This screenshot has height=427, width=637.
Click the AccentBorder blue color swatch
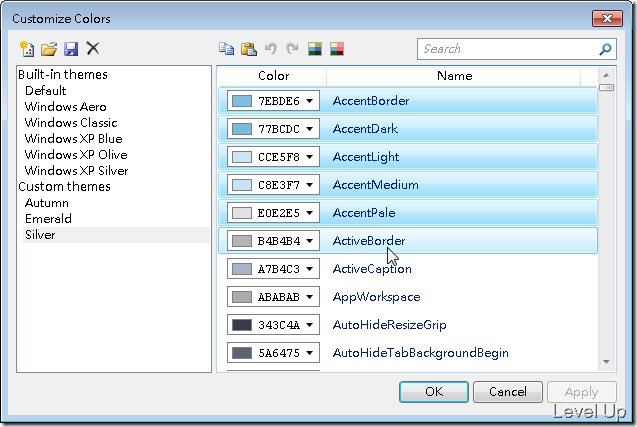242,101
